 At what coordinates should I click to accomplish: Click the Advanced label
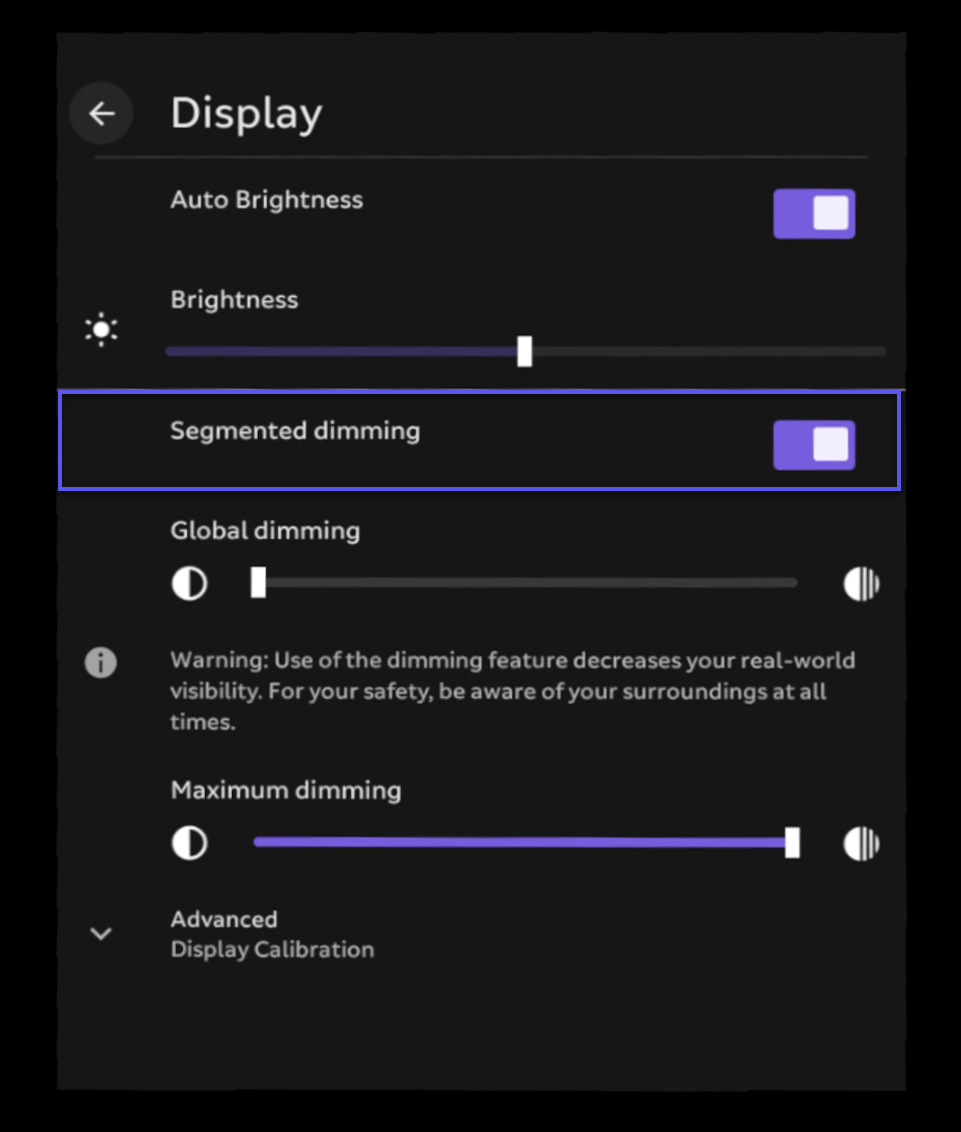[x=224, y=919]
